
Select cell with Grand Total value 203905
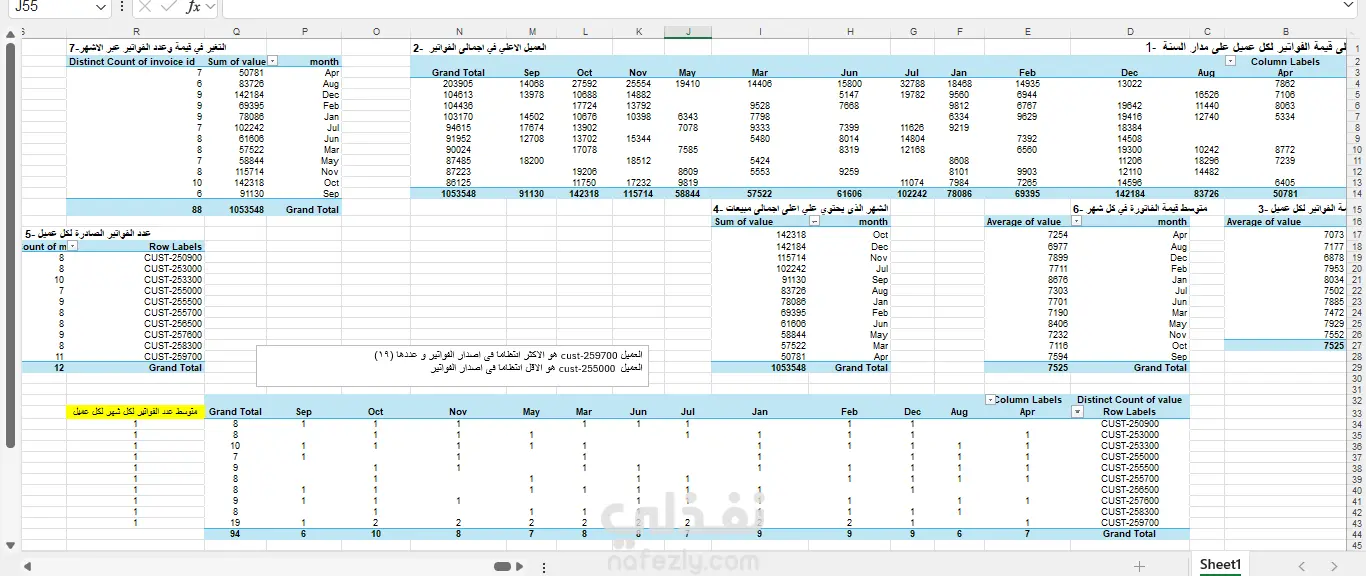pos(459,84)
